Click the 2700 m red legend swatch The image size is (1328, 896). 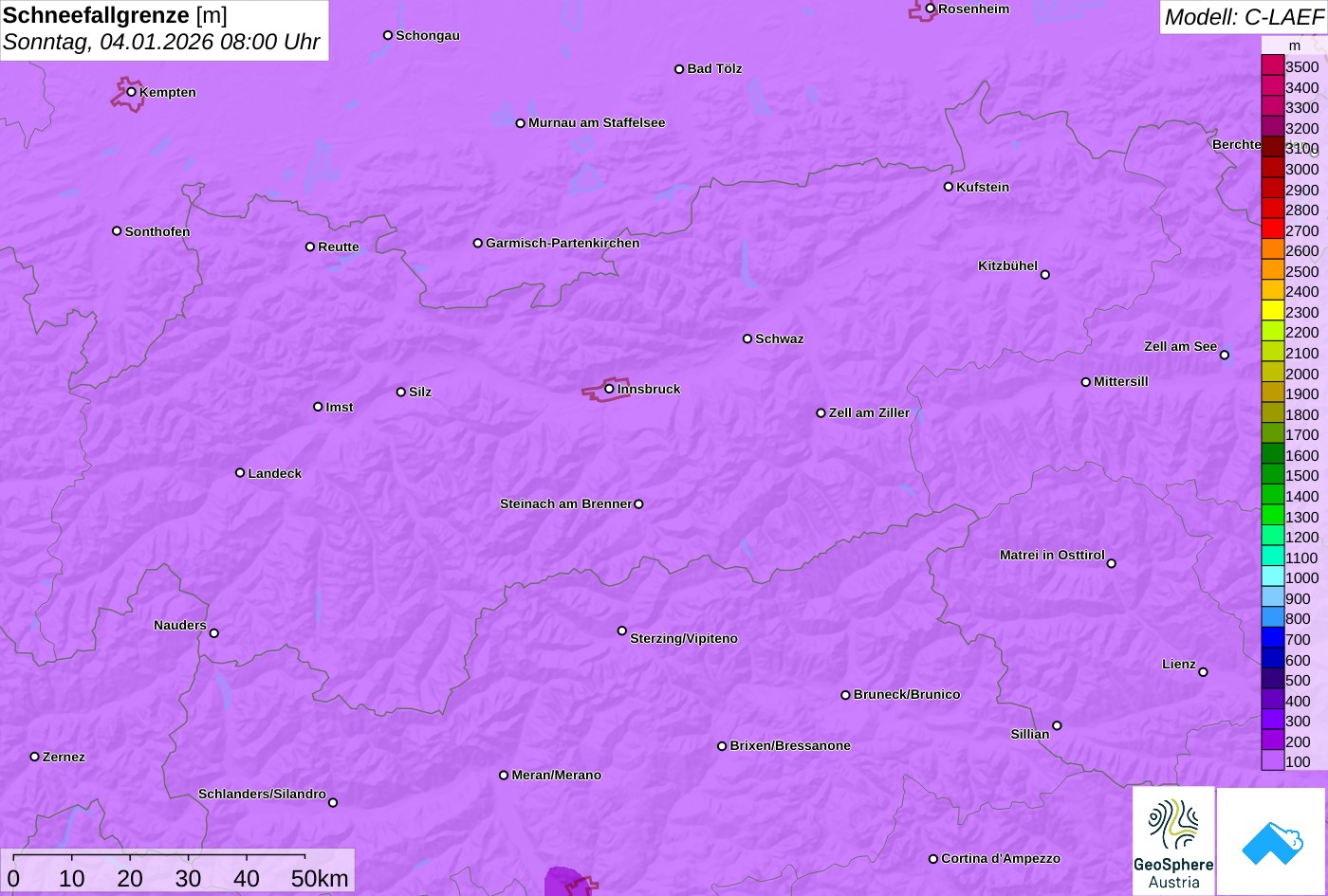point(1272,229)
